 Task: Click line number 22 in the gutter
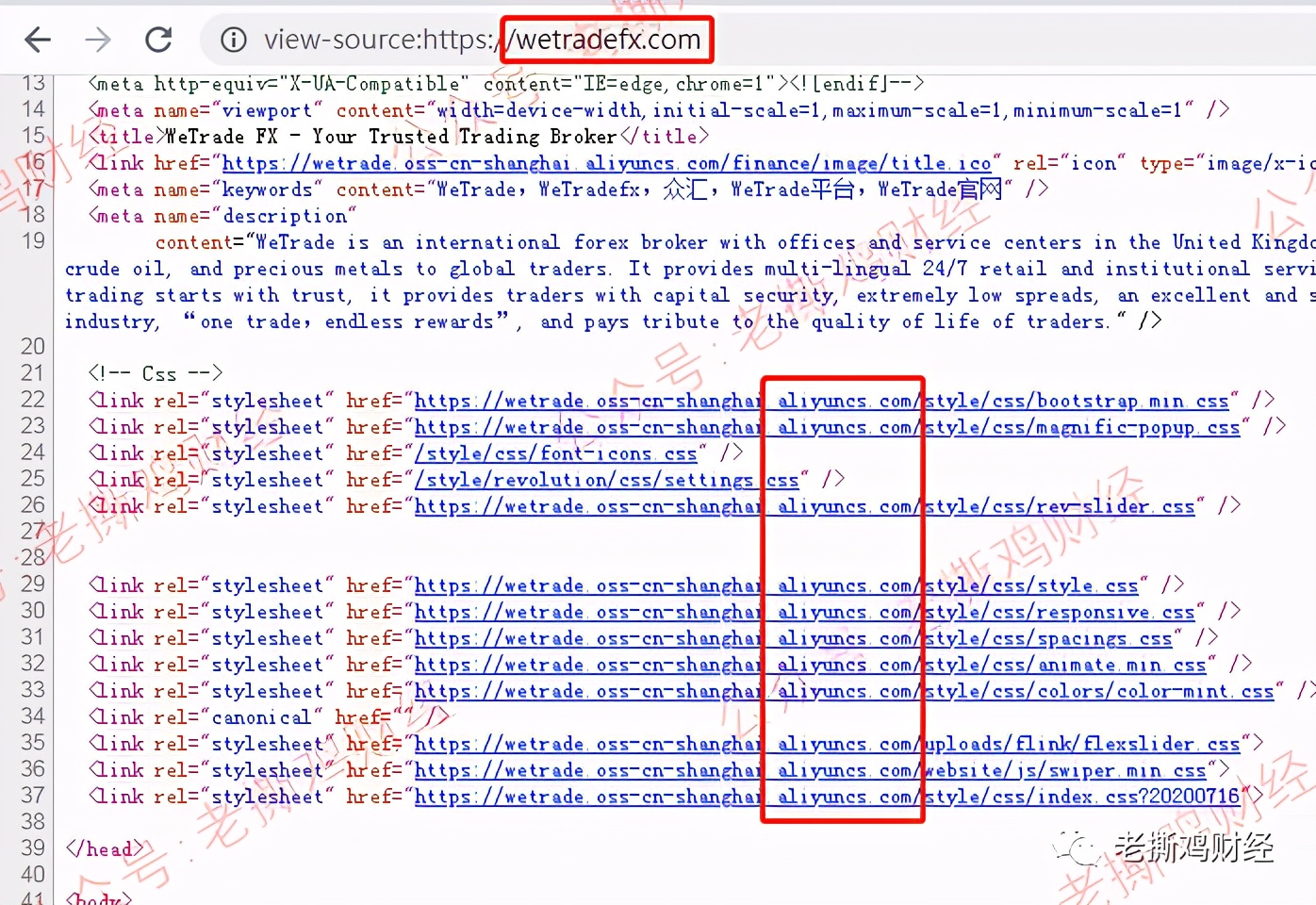(x=33, y=400)
